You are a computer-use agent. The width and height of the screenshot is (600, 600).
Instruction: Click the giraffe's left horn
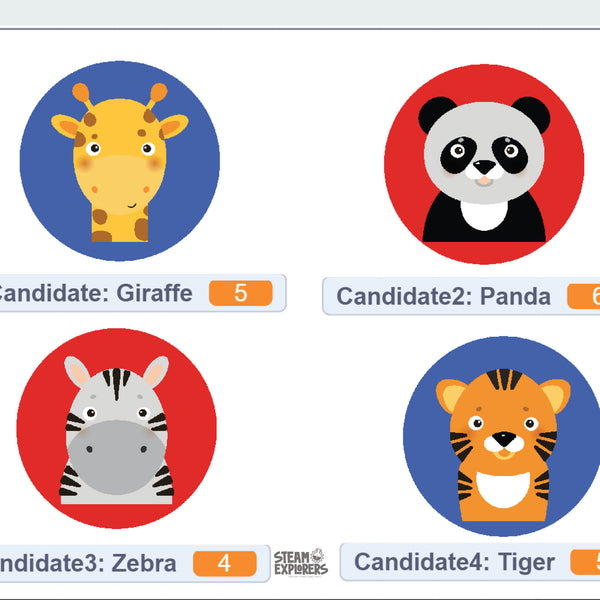pos(82,96)
